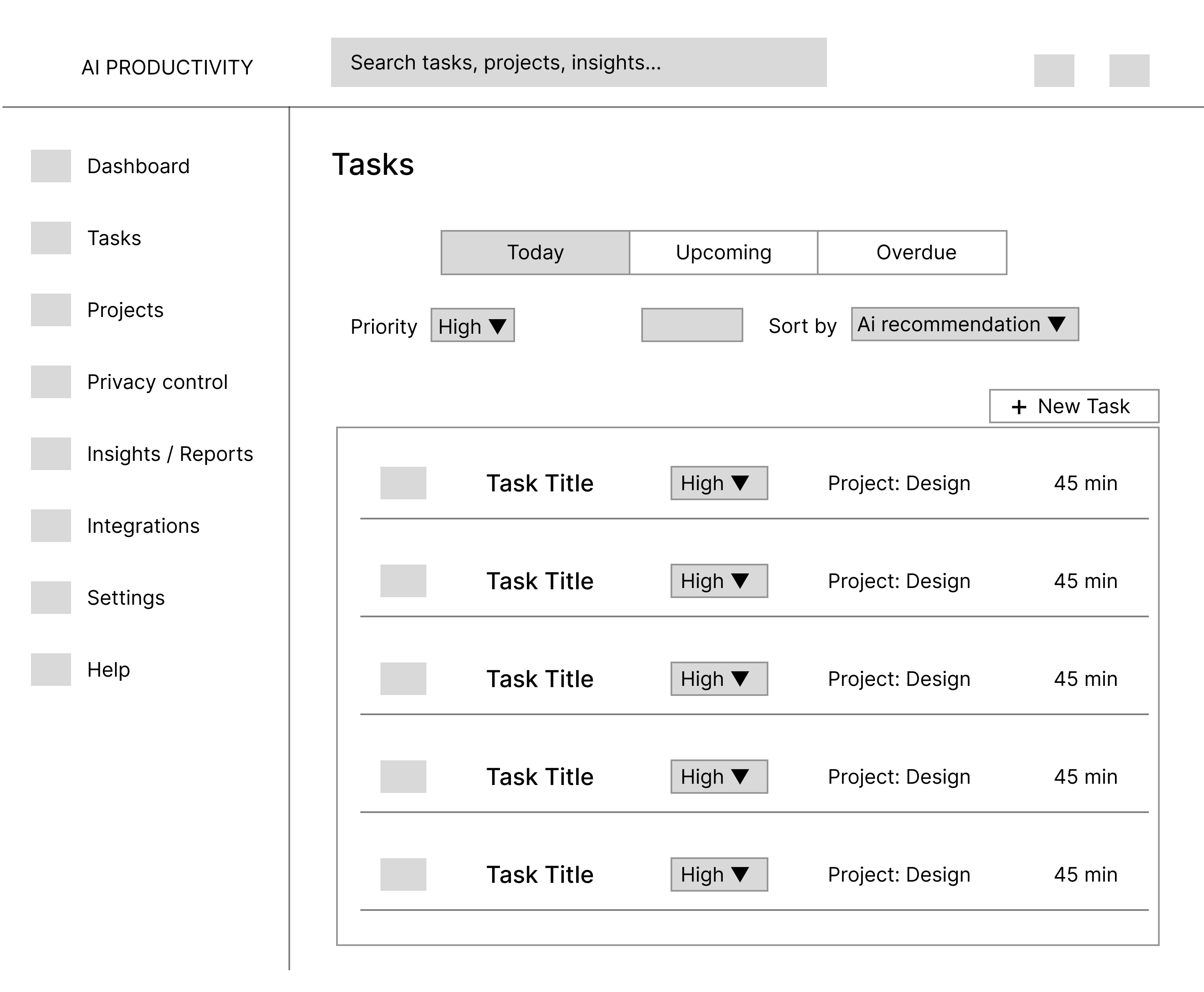The height and width of the screenshot is (992, 1204).
Task: Click the icon next to Dashboard
Action: 51,166
